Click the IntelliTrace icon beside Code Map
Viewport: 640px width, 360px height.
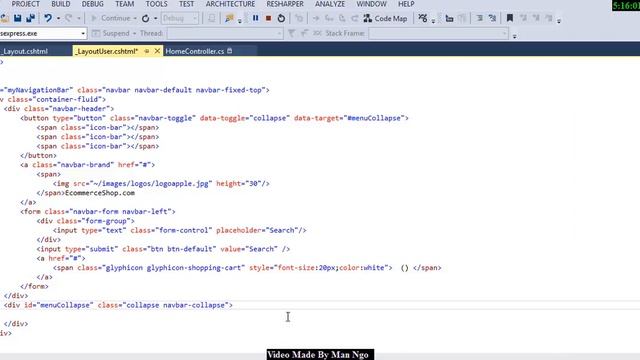(423, 18)
